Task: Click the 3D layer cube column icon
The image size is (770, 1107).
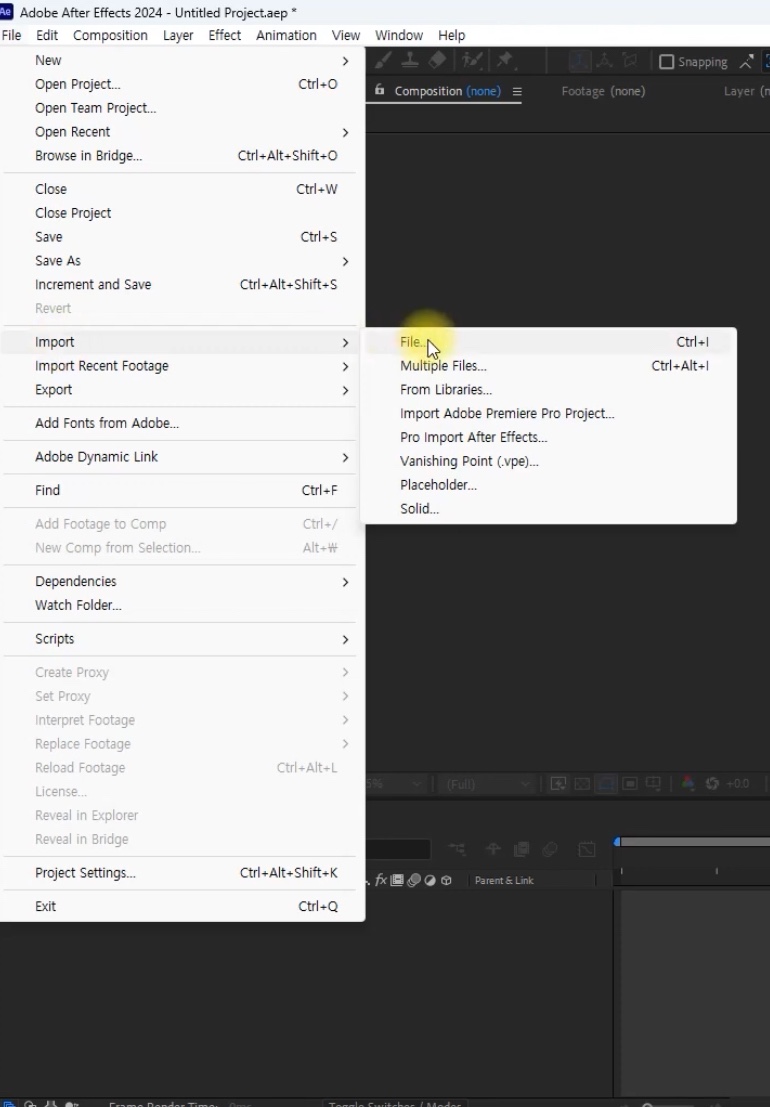Action: (446, 880)
